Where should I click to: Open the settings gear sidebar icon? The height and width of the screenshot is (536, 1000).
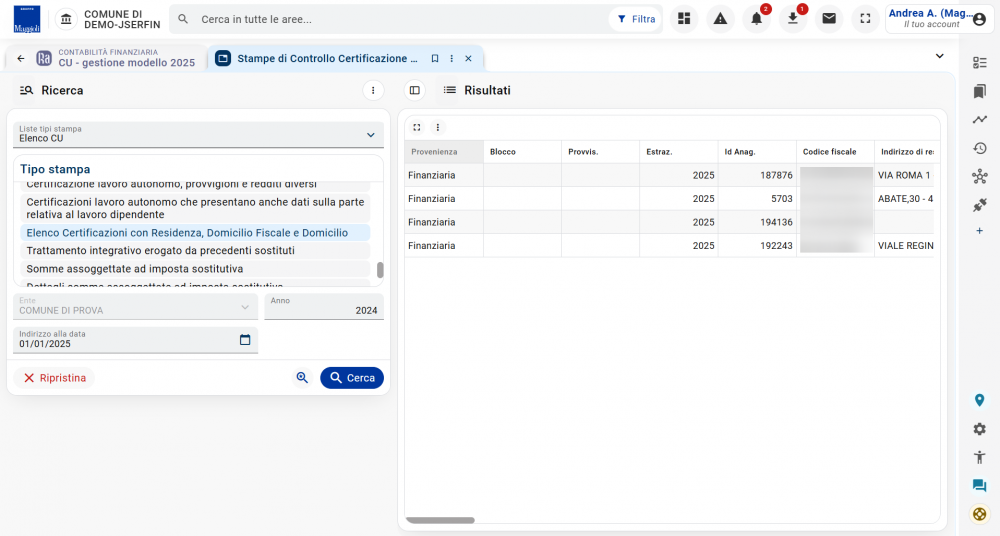coord(980,429)
